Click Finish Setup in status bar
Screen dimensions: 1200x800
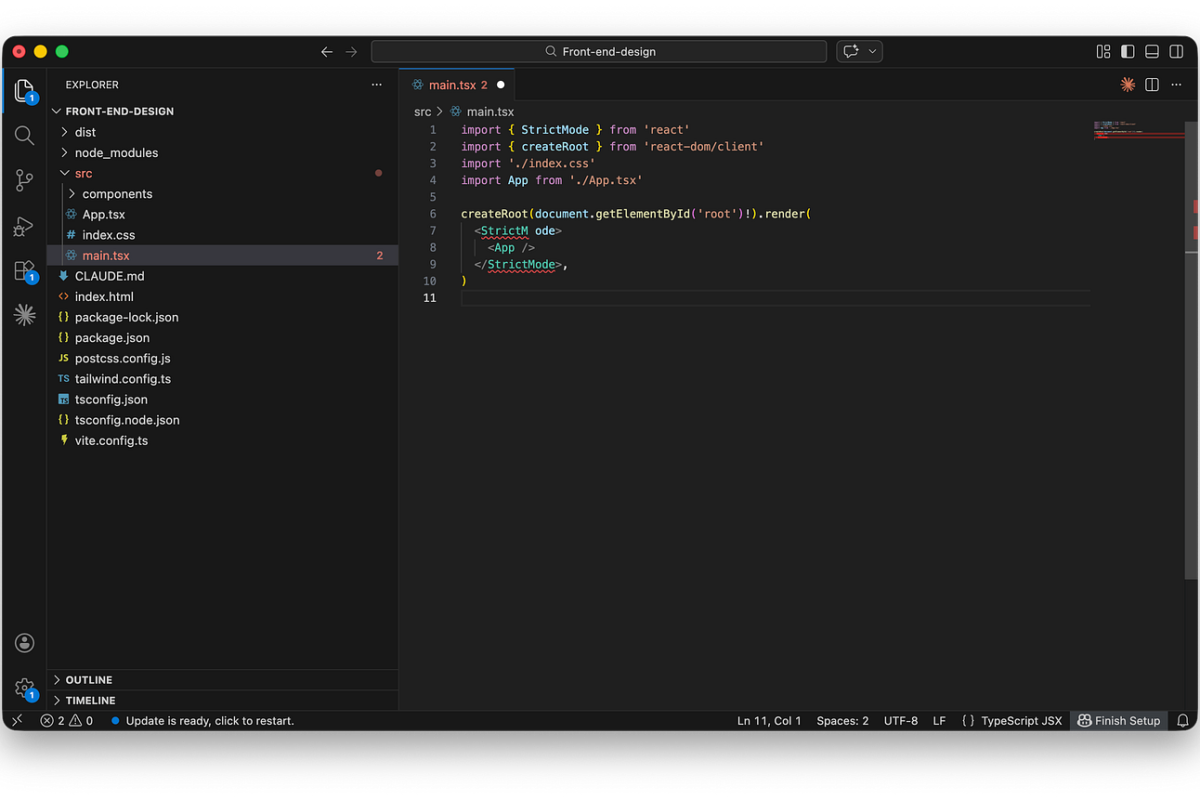tap(1118, 720)
